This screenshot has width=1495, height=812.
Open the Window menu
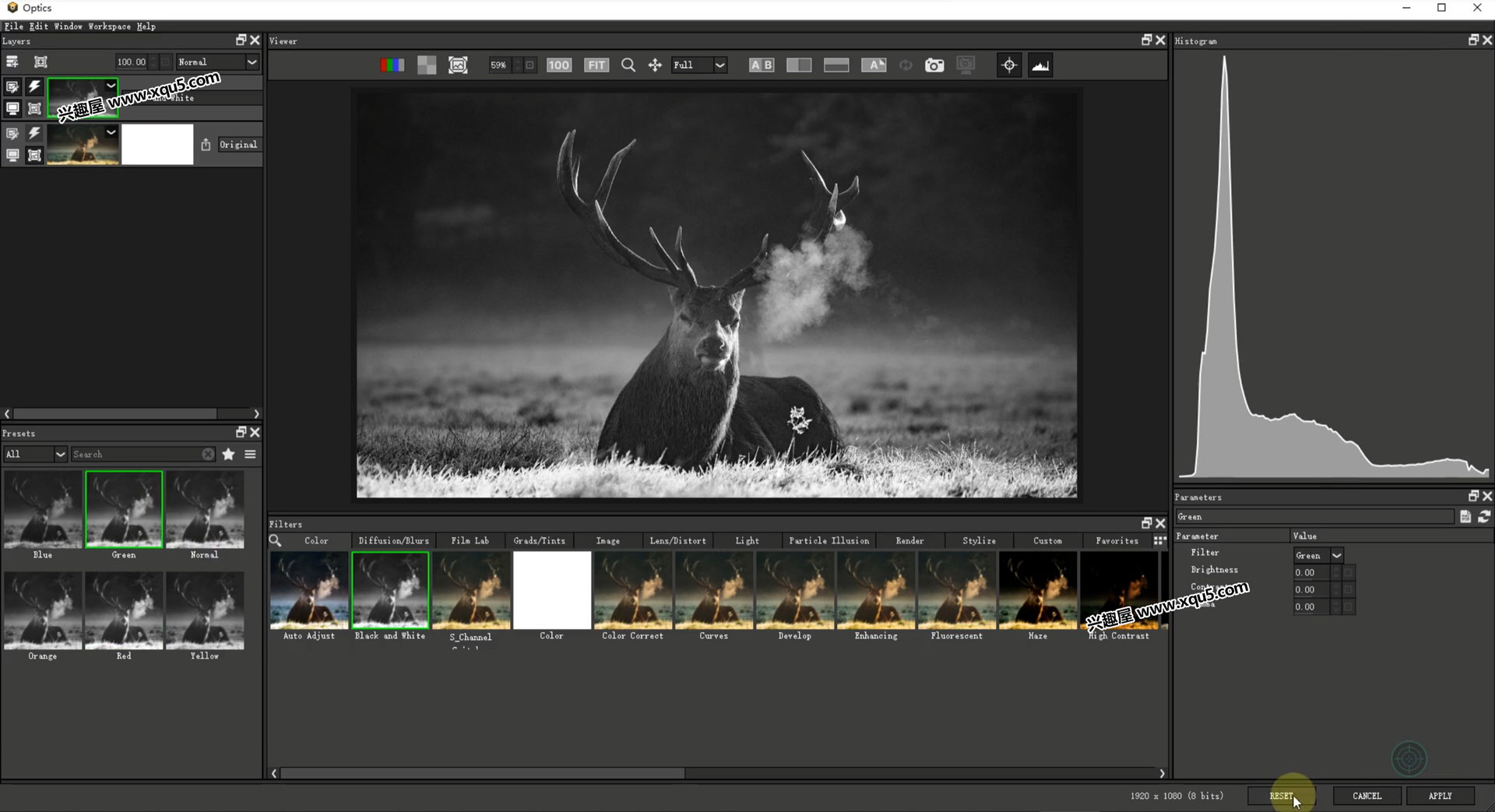click(x=68, y=26)
